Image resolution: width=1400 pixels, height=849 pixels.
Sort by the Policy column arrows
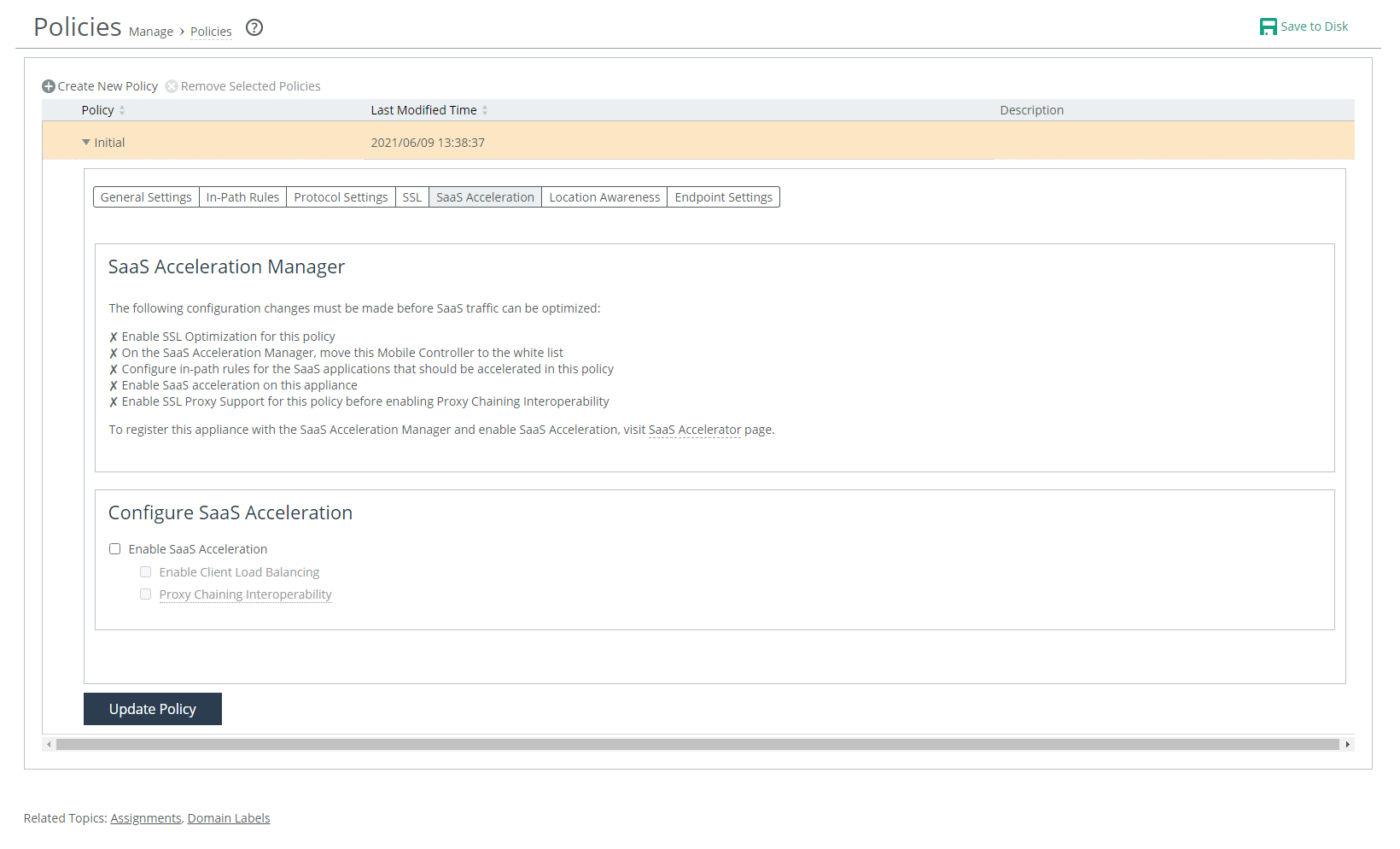click(122, 110)
